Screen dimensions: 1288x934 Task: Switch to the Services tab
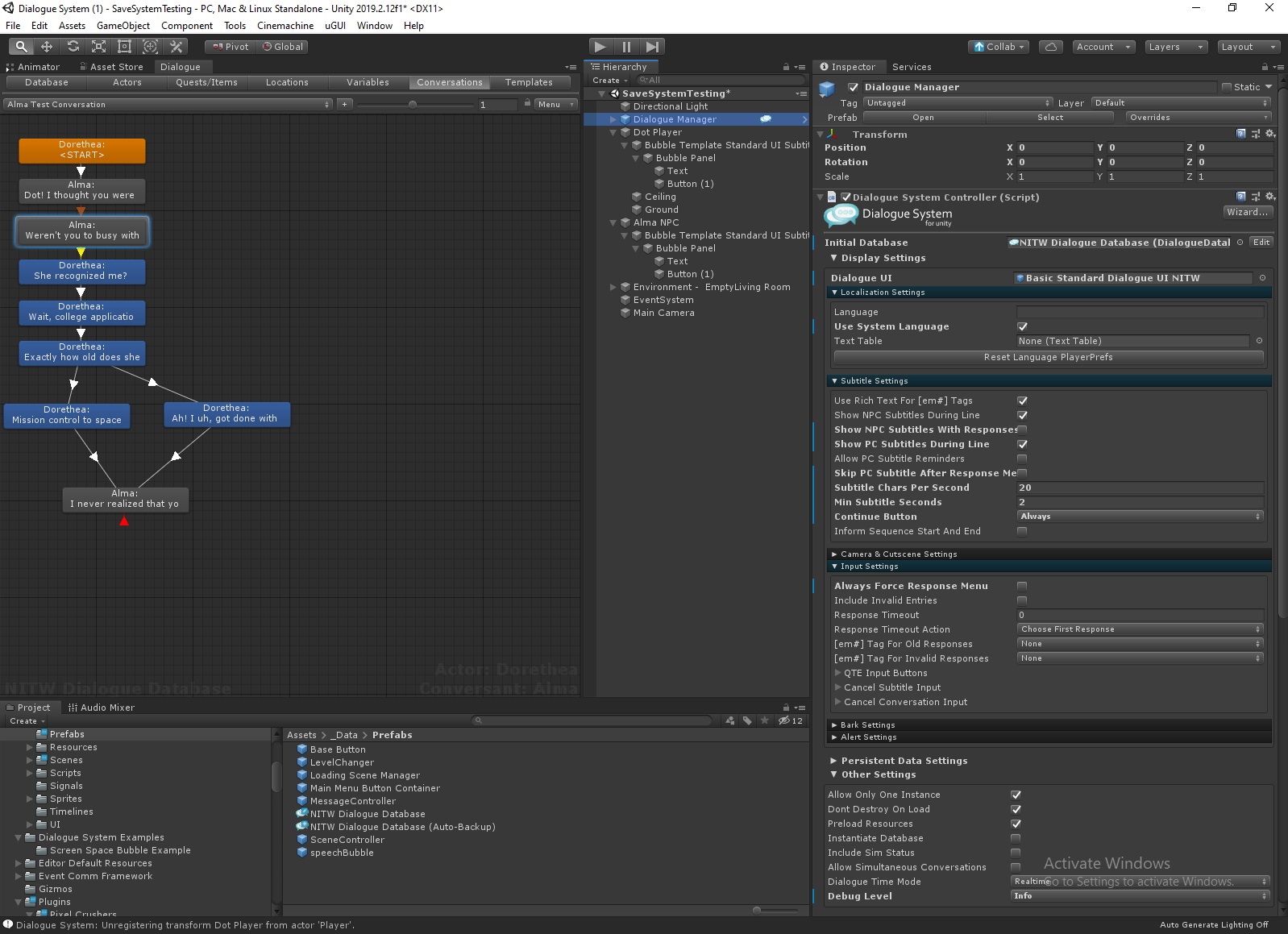(x=912, y=67)
